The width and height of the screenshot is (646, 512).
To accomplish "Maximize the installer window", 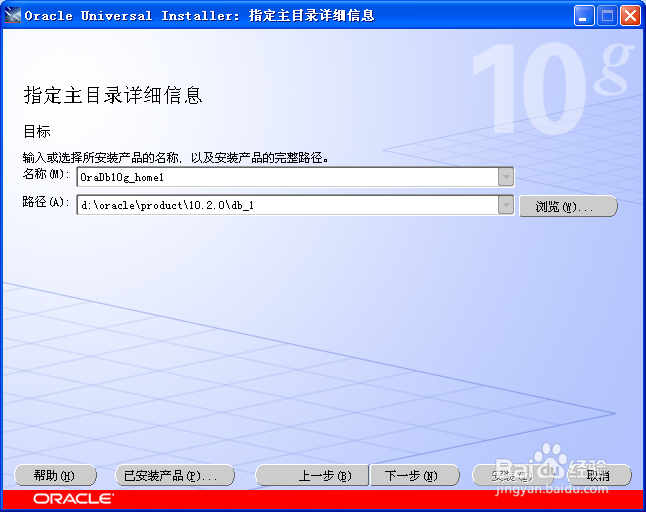I will click(x=607, y=16).
